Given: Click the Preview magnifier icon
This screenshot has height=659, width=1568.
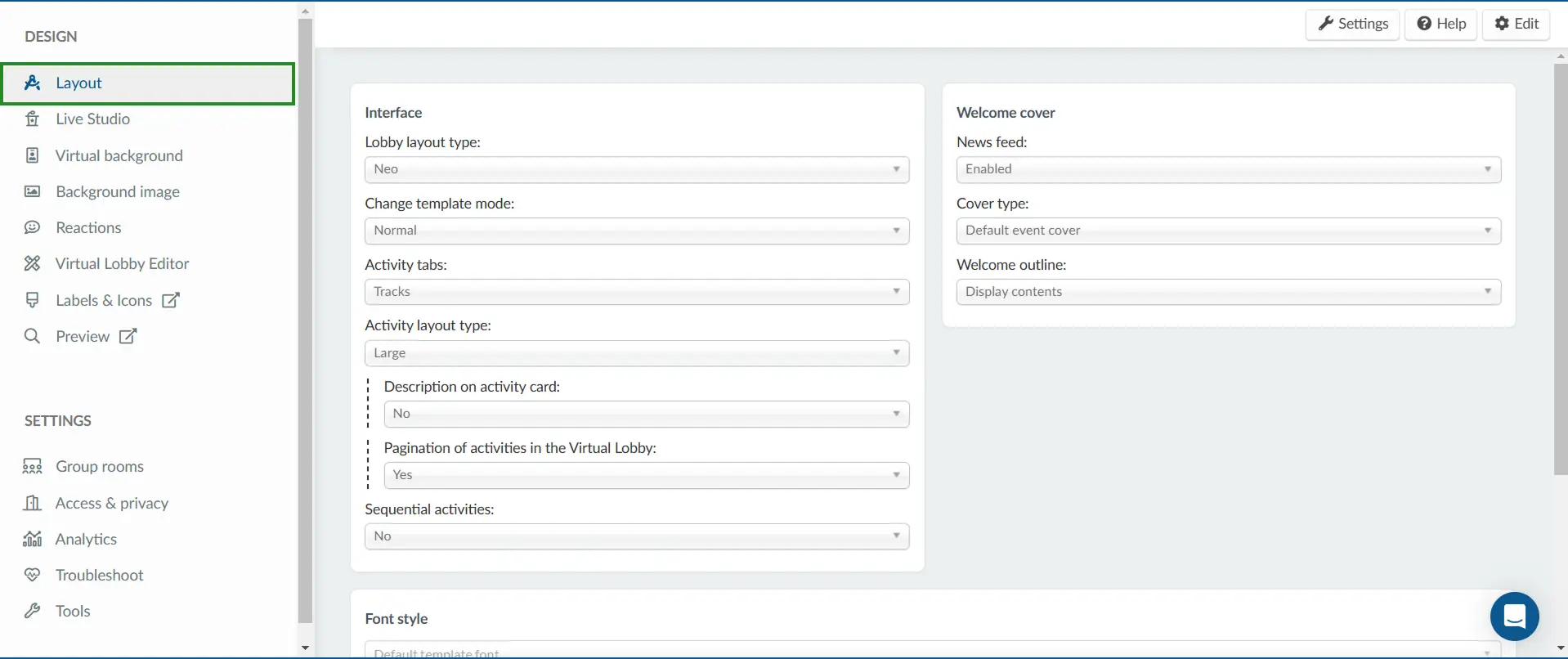Looking at the screenshot, I should coord(33,336).
